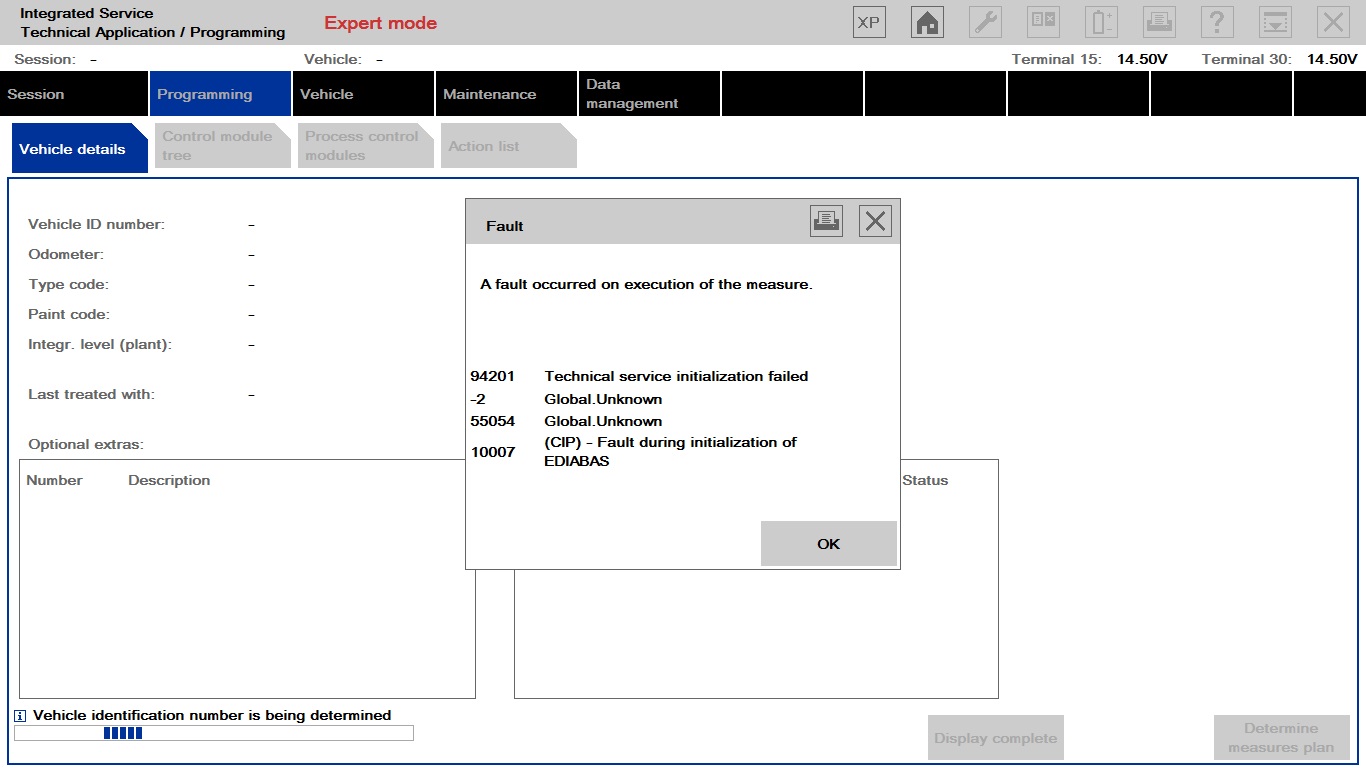
Task: Click 'Technical service initialization failed' text
Action: point(676,376)
